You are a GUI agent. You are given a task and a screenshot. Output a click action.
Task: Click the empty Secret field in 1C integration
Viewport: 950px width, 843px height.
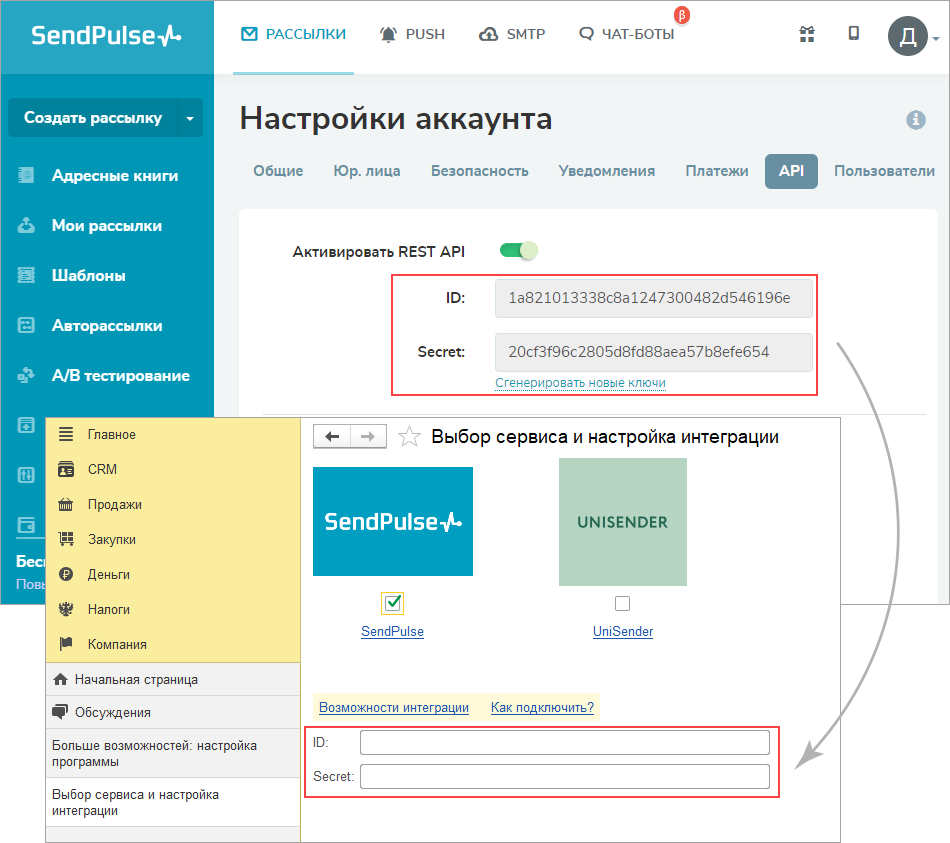pyautogui.click(x=565, y=776)
